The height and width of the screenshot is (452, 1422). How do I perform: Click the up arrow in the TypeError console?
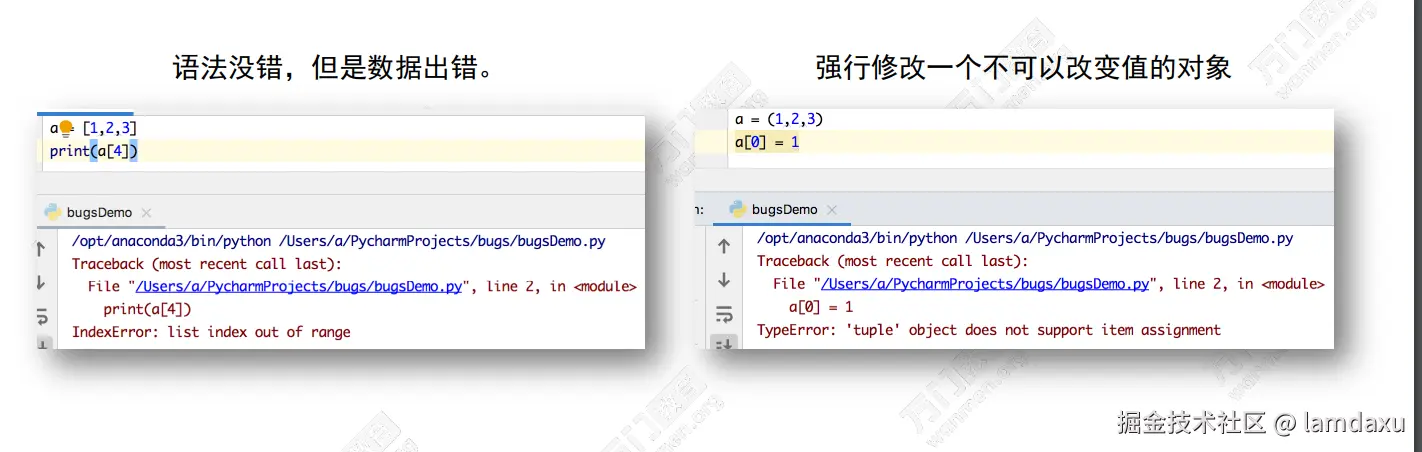click(724, 246)
